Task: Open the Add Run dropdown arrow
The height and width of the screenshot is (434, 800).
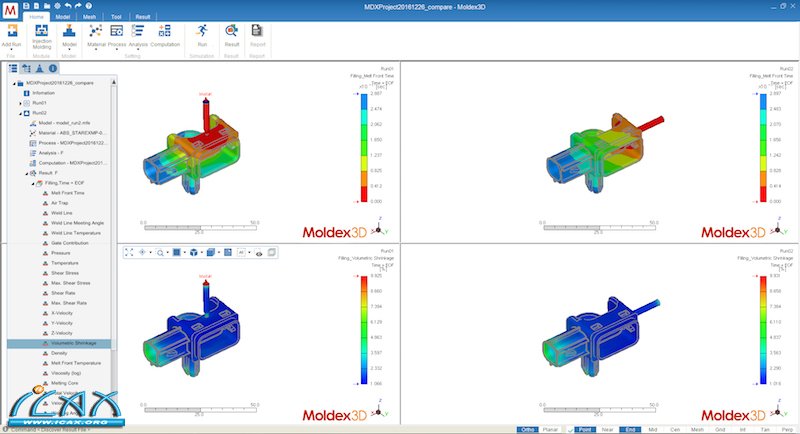Action: pos(11,50)
